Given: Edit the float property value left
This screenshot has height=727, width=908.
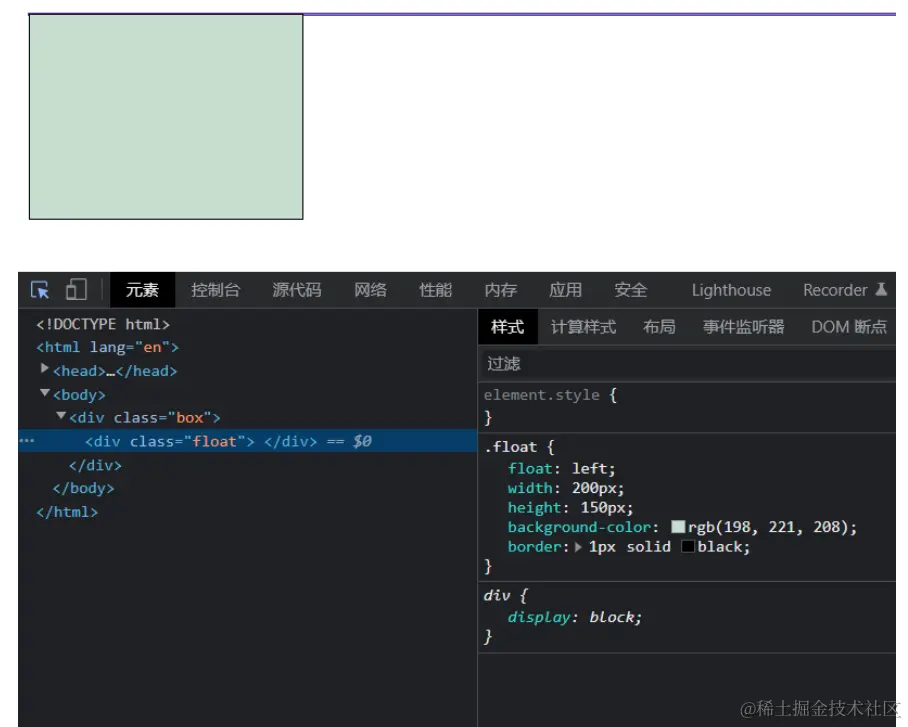Looking at the screenshot, I should [x=590, y=468].
